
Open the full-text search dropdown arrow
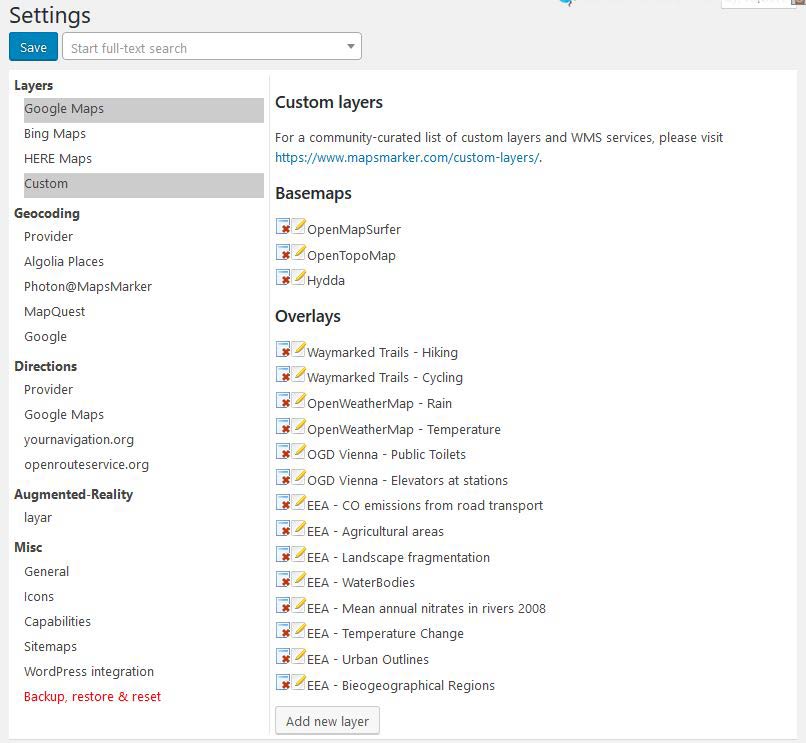tap(351, 47)
